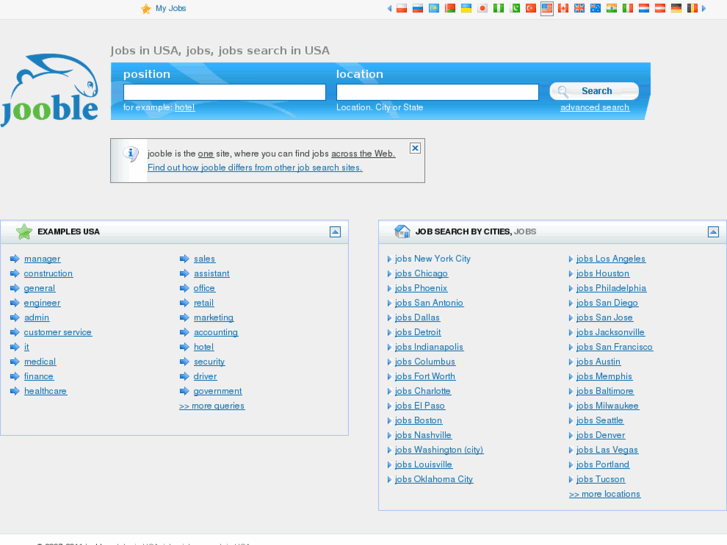Viewport: 727px width, 545px height.
Task: Select the Japan flag icon
Action: [482, 8]
